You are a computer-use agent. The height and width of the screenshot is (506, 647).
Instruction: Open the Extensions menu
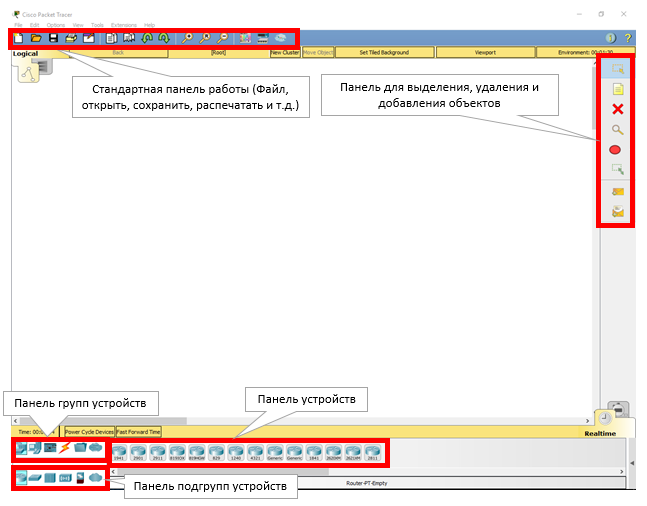(124, 25)
